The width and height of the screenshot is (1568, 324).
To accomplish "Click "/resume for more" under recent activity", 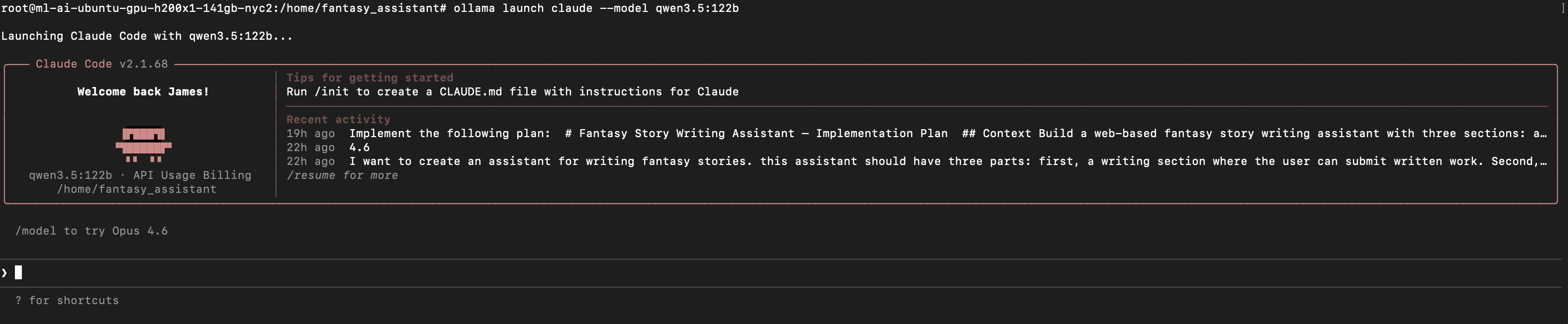I will point(342,175).
